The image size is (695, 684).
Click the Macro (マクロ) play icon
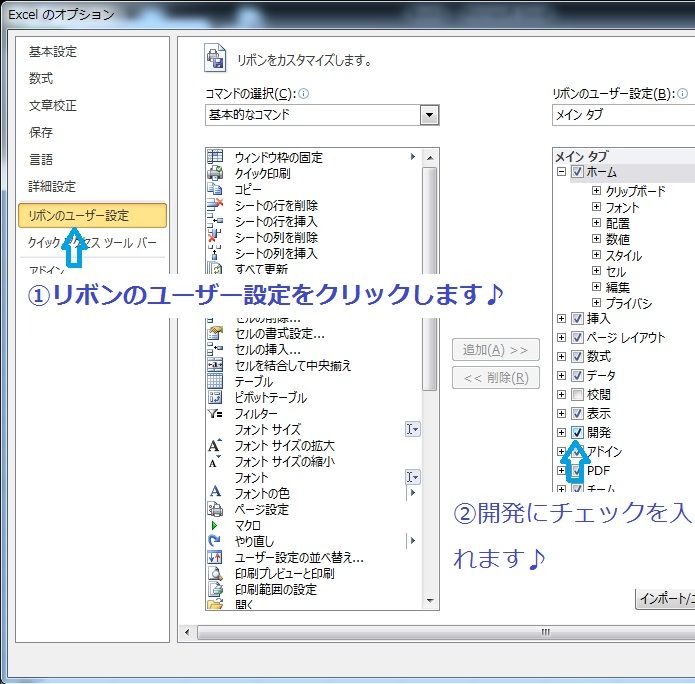[x=215, y=525]
